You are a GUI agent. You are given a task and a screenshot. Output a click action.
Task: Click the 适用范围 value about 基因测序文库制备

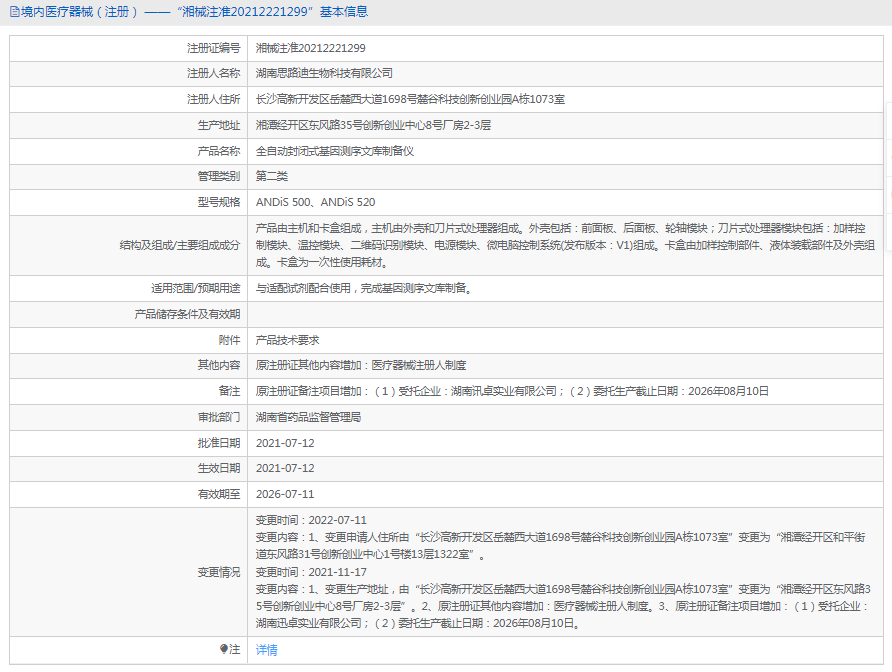pyautogui.click(x=364, y=288)
